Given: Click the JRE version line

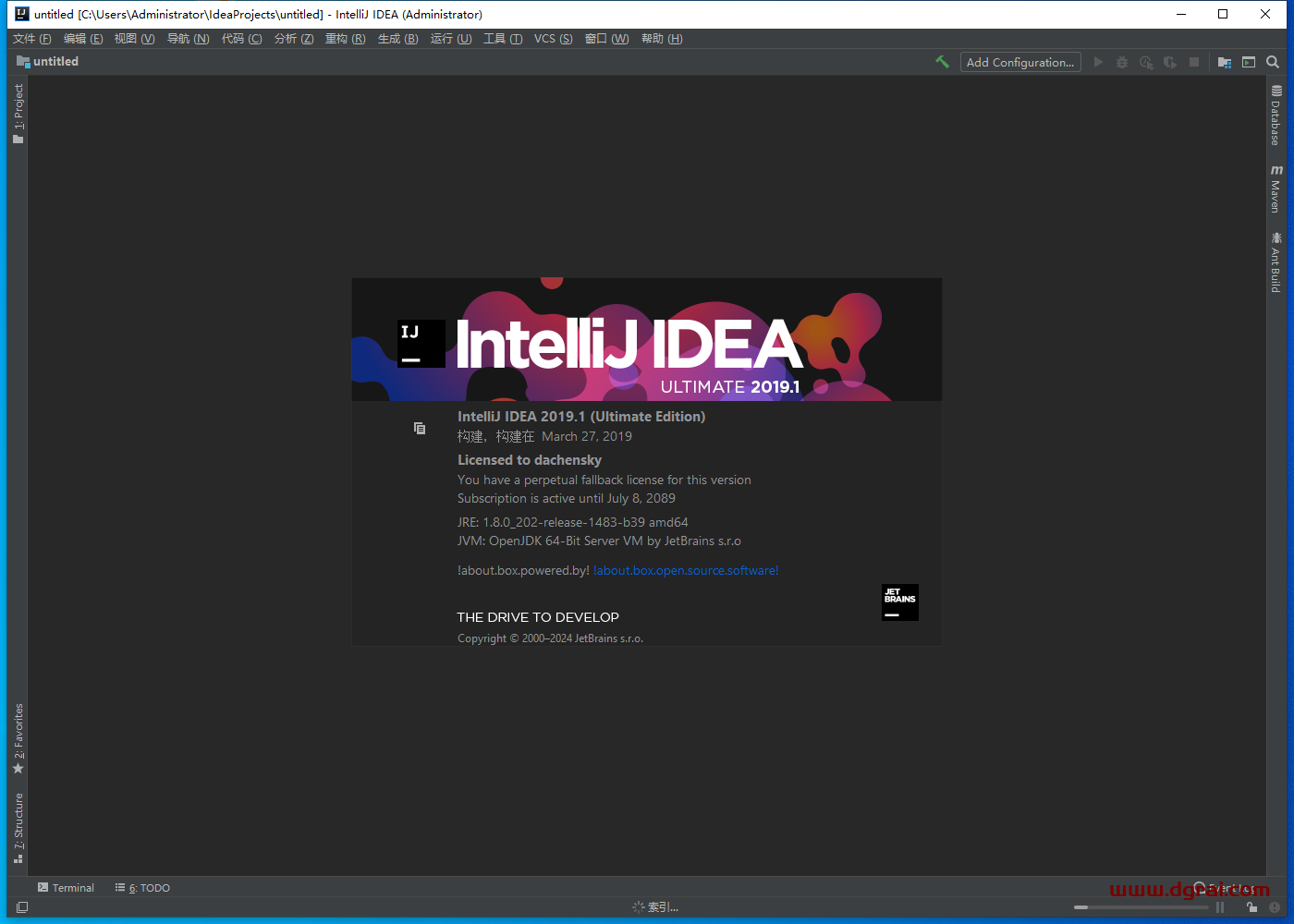Looking at the screenshot, I should (x=573, y=522).
